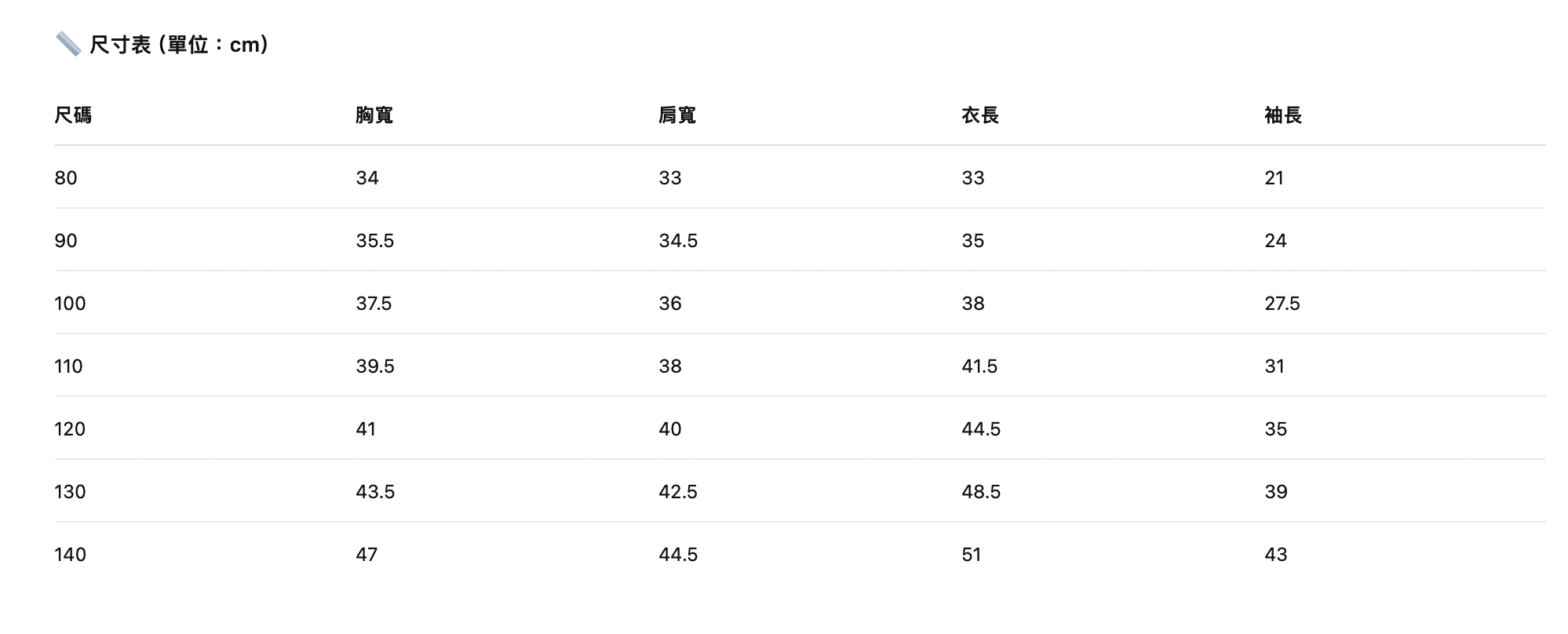Image resolution: width=1568 pixels, height=634 pixels.
Task: Select the 衣長 column header
Action: (x=980, y=115)
